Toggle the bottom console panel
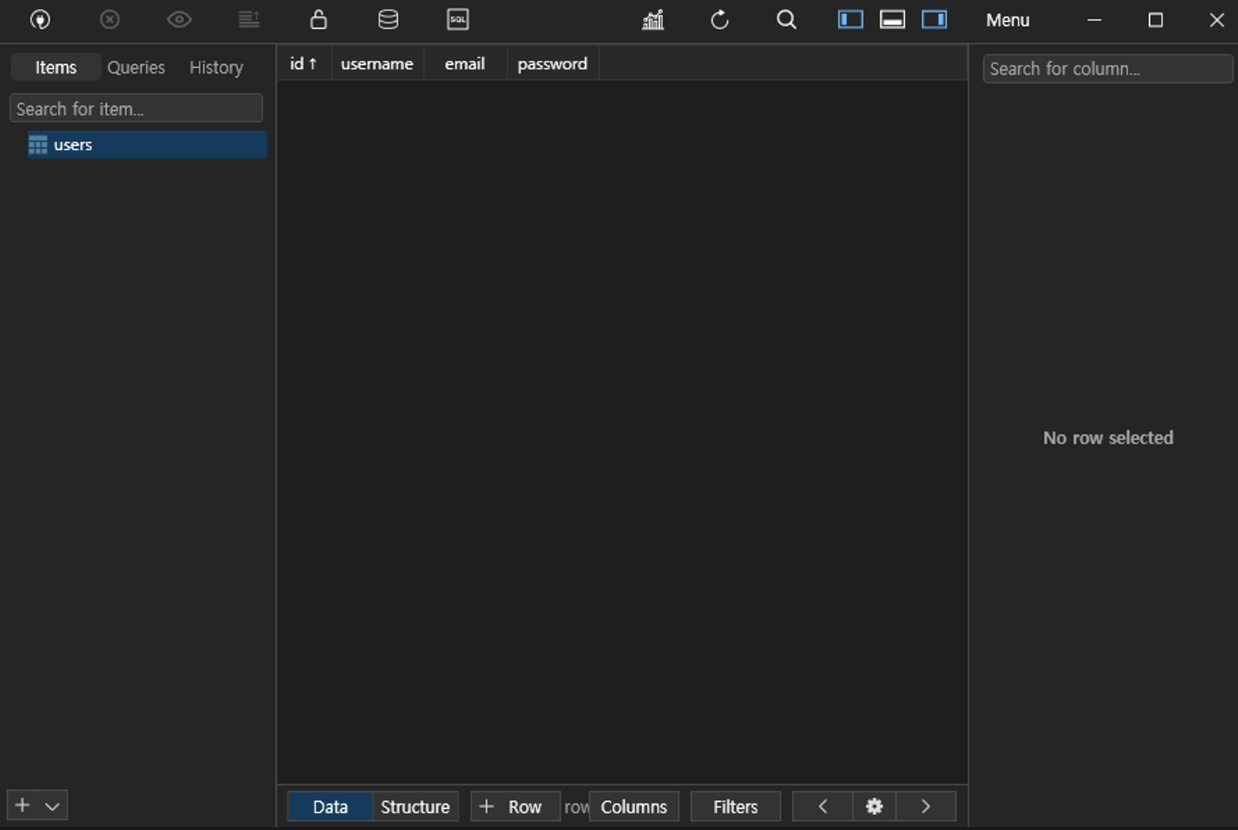 (x=892, y=20)
